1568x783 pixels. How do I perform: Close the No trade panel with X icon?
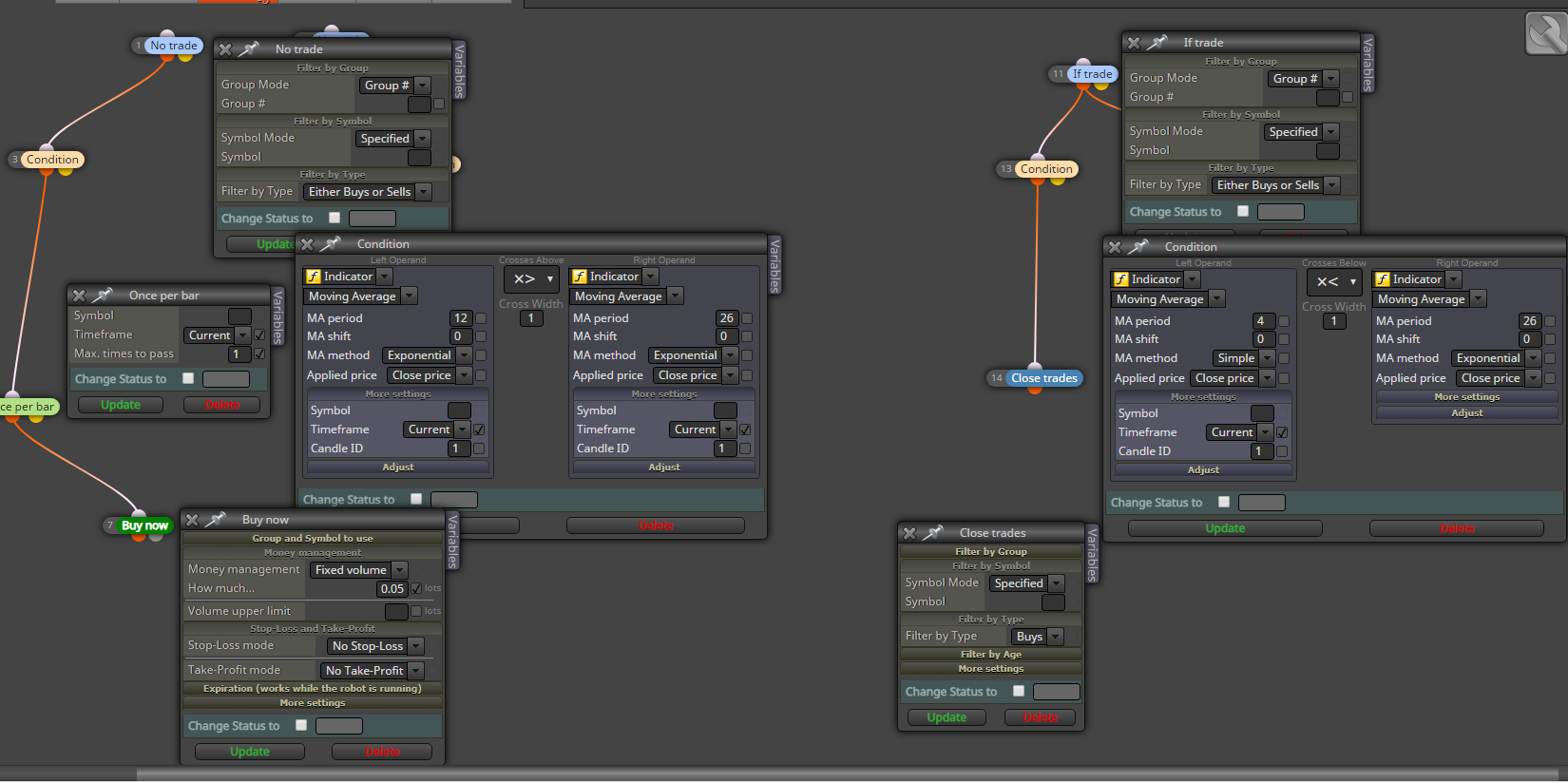click(225, 49)
